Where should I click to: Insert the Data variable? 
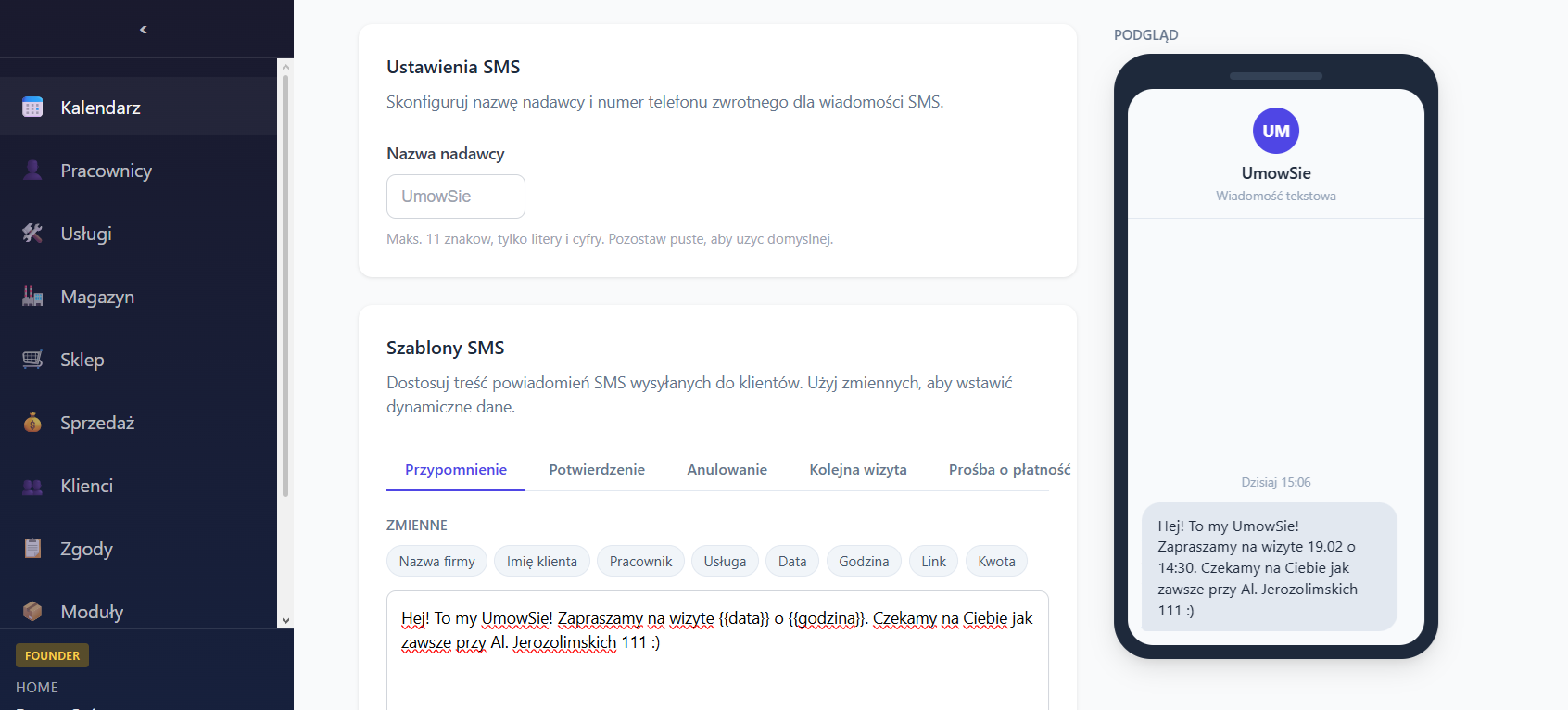[x=792, y=561]
